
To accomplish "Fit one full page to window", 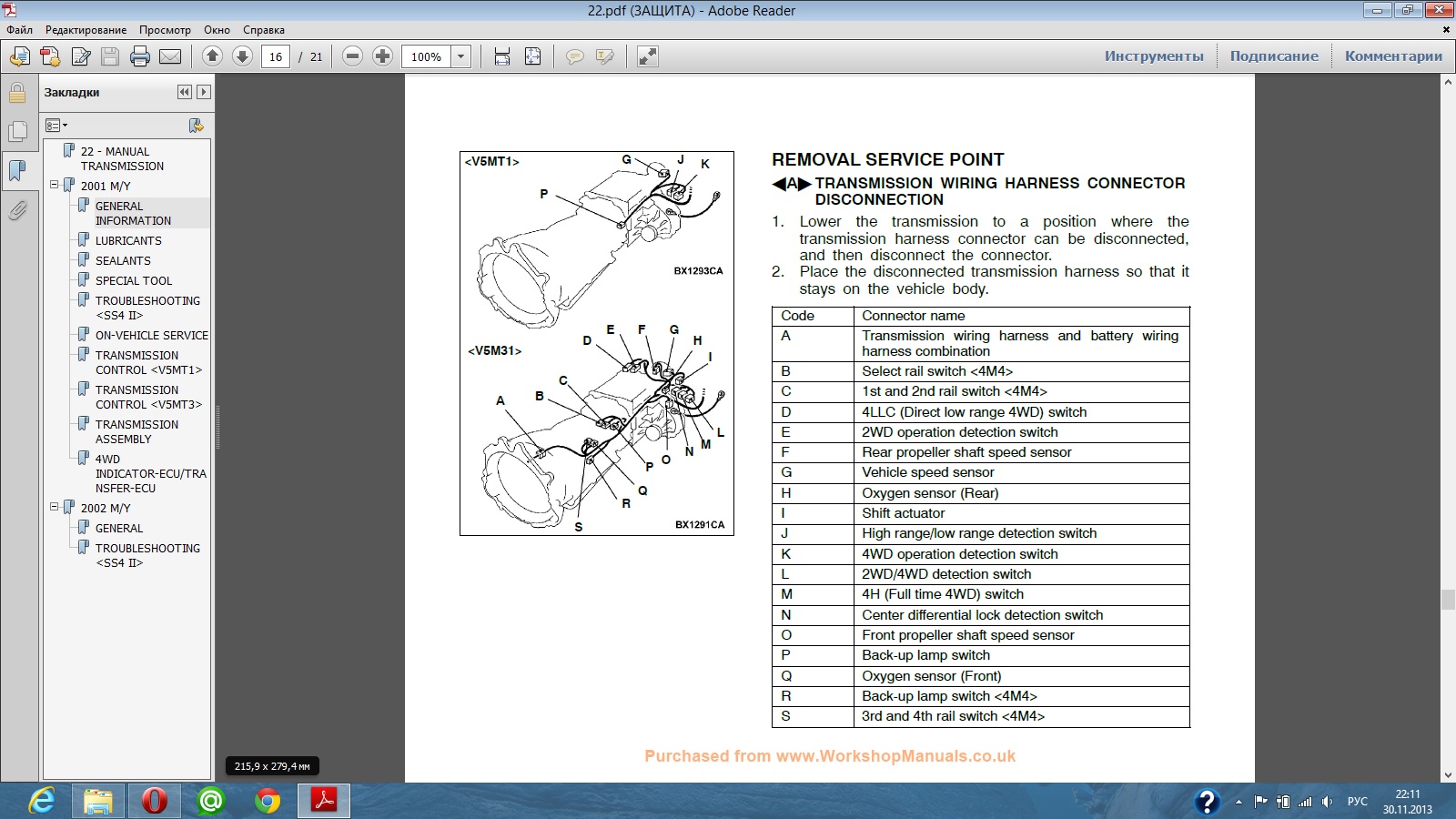I will pyautogui.click(x=533, y=56).
